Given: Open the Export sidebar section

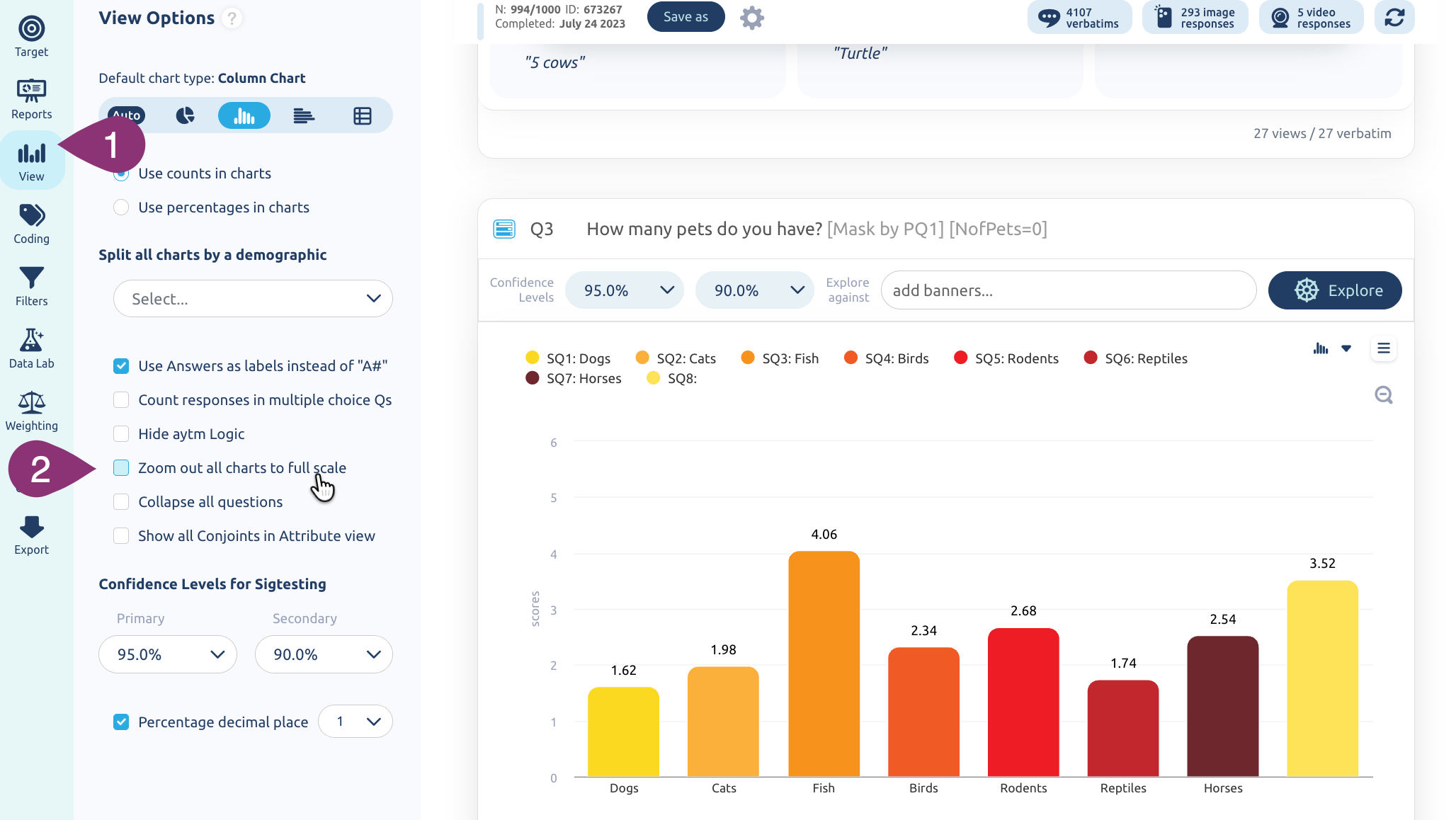Looking at the screenshot, I should point(31,535).
